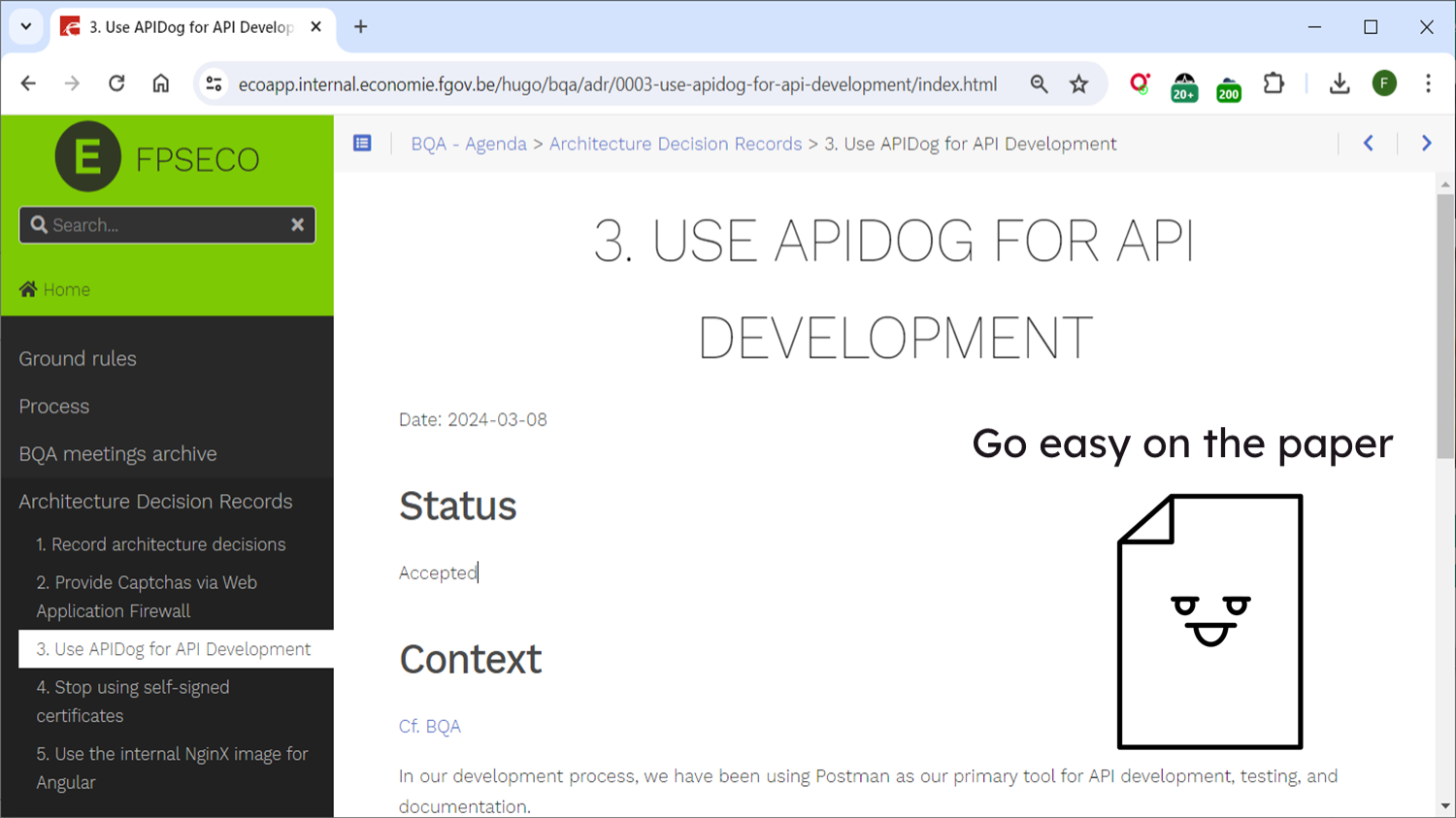The image size is (1456, 818).
Task: Go to the previous page arrow
Action: pos(1368,144)
